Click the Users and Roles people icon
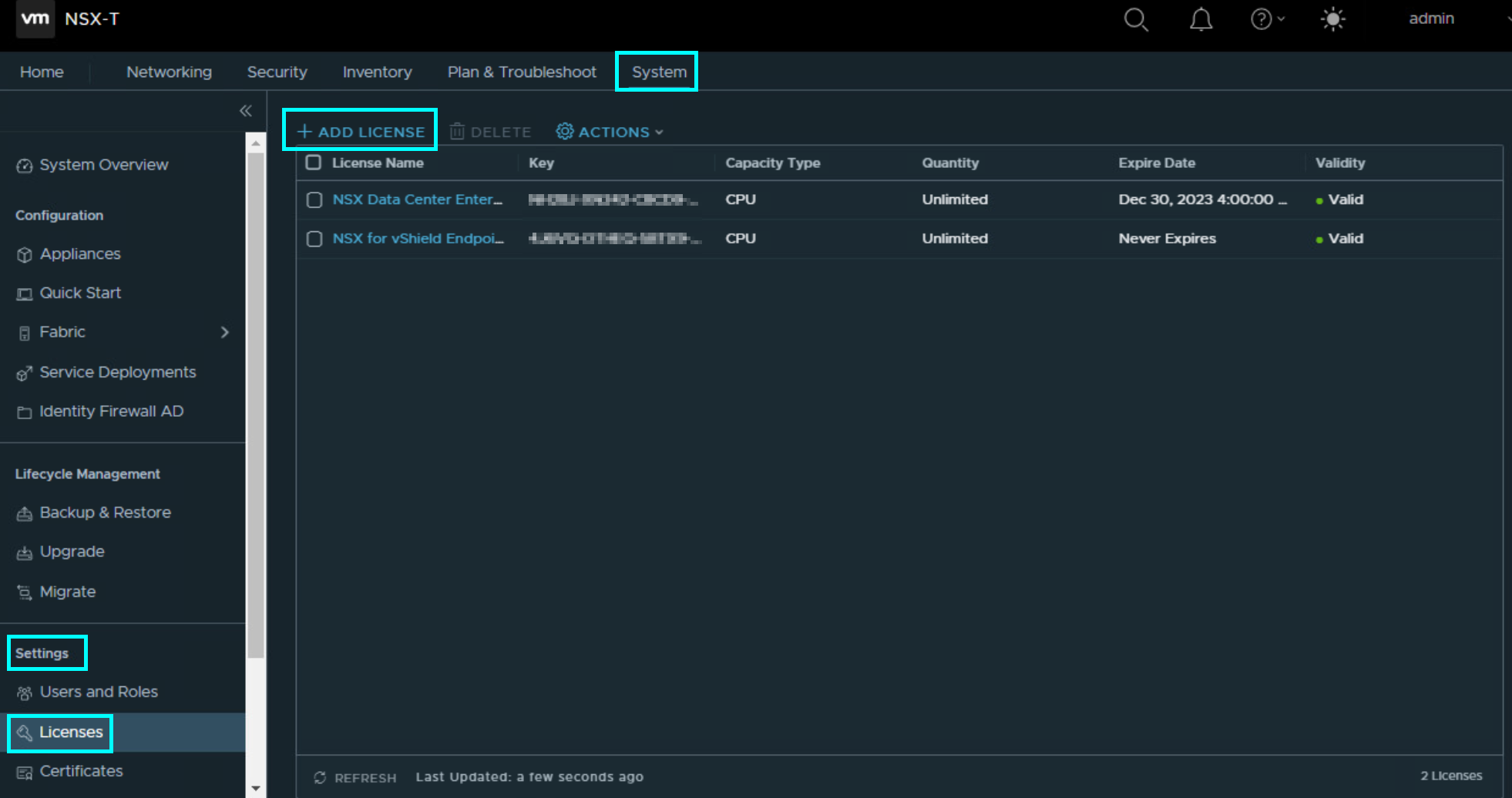 point(25,692)
